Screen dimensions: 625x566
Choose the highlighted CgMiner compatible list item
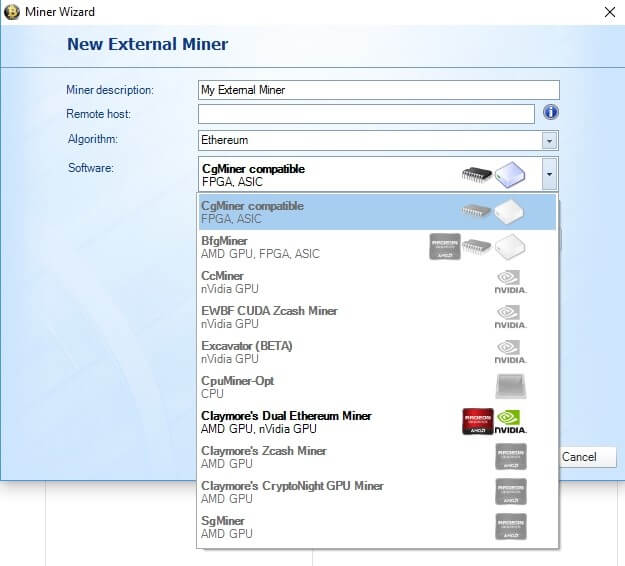click(x=377, y=212)
